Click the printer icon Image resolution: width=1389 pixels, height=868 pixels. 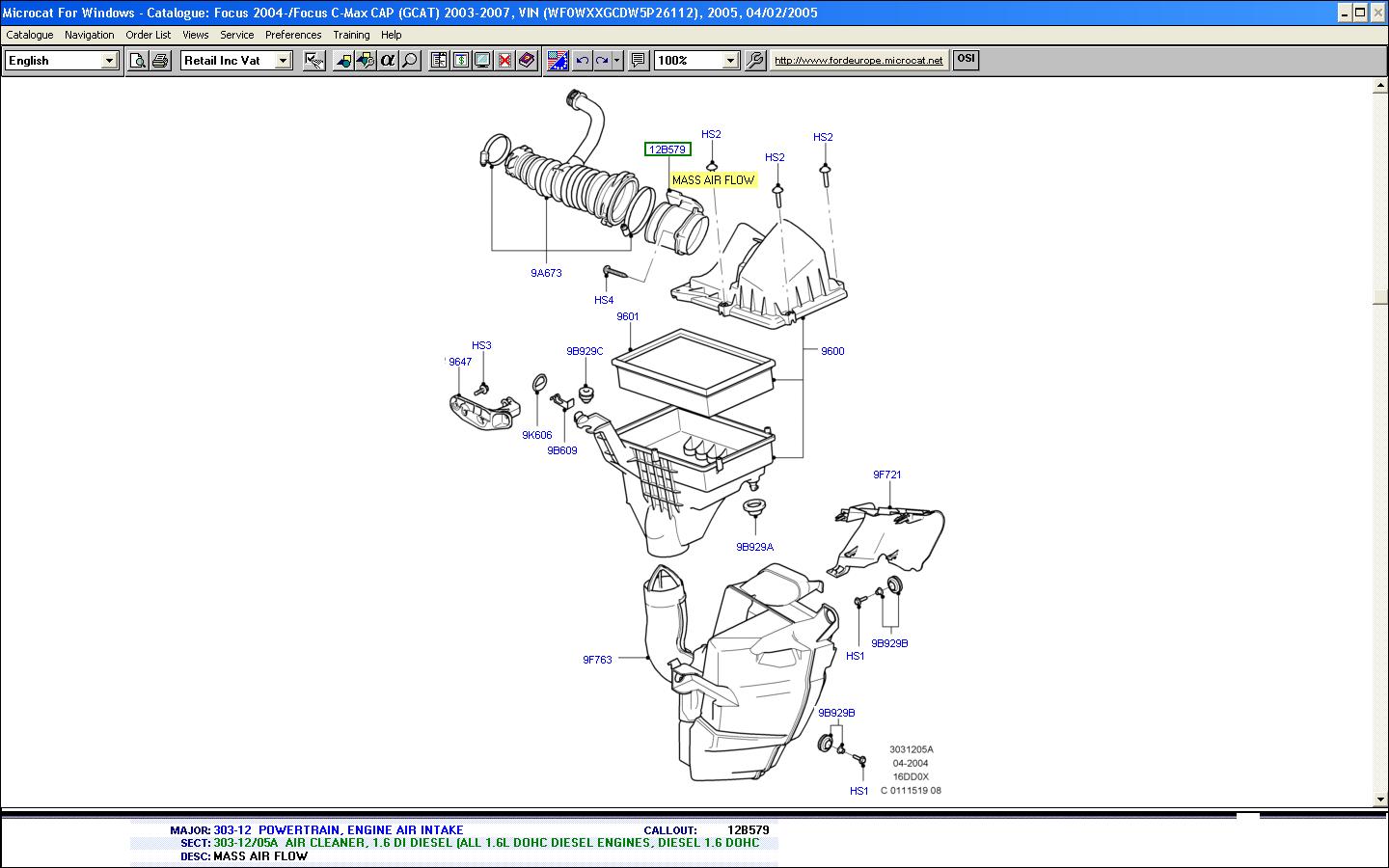tap(160, 61)
